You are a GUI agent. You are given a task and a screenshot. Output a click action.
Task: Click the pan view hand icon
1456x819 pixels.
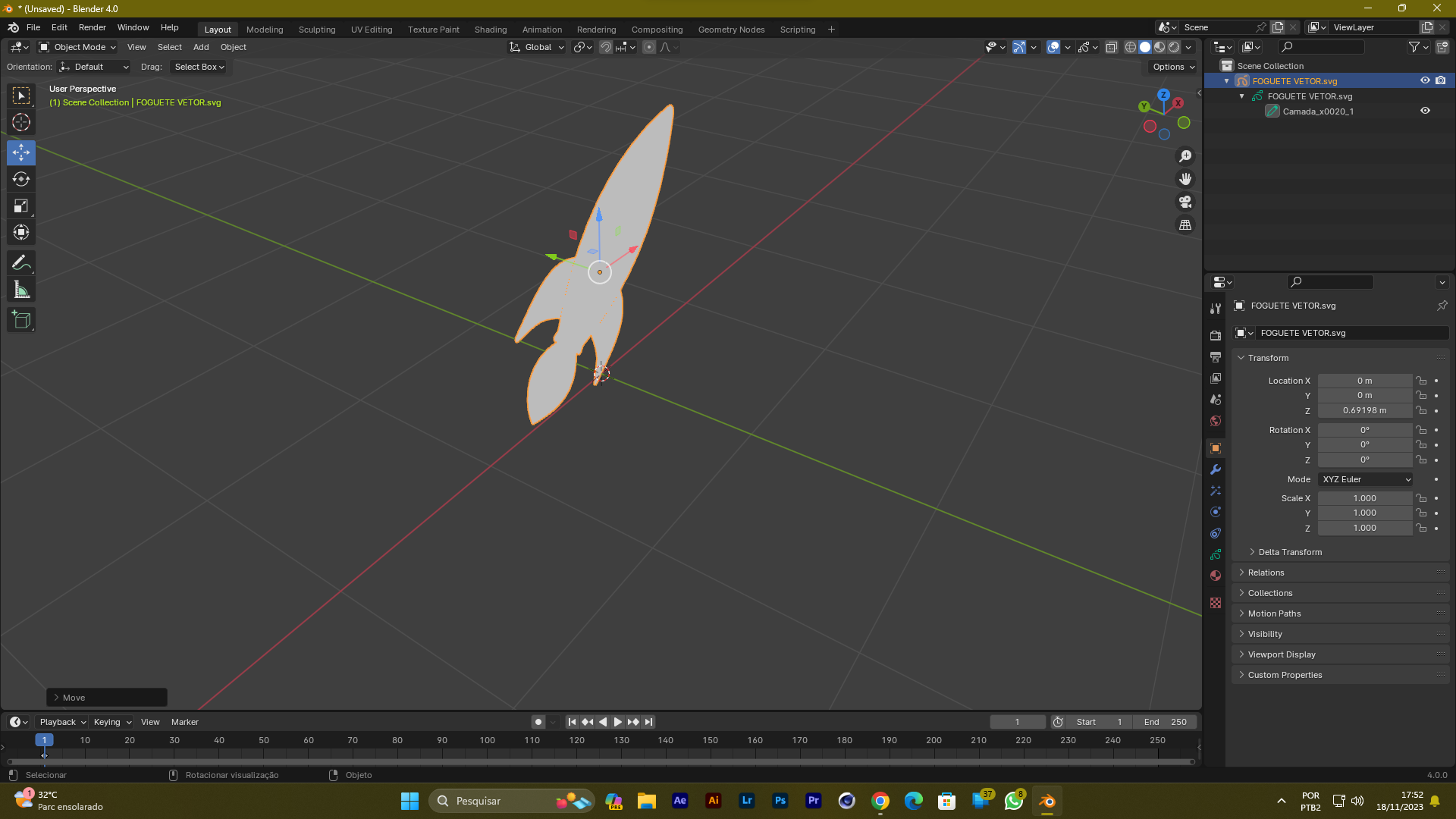coord(1185,179)
